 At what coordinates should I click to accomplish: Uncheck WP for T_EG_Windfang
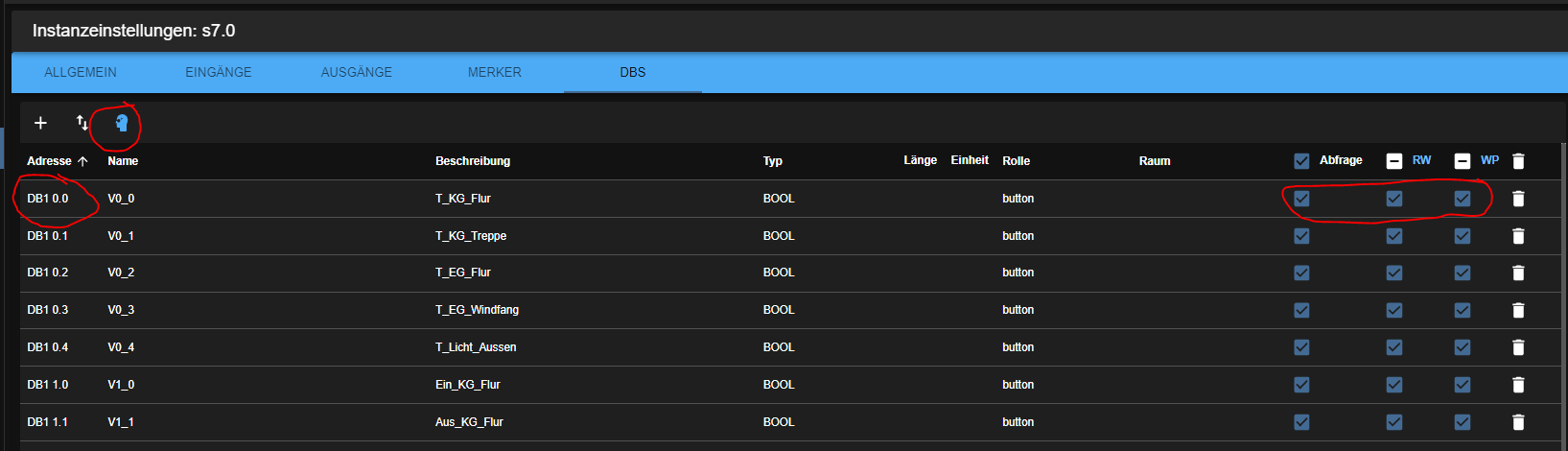click(x=1463, y=310)
